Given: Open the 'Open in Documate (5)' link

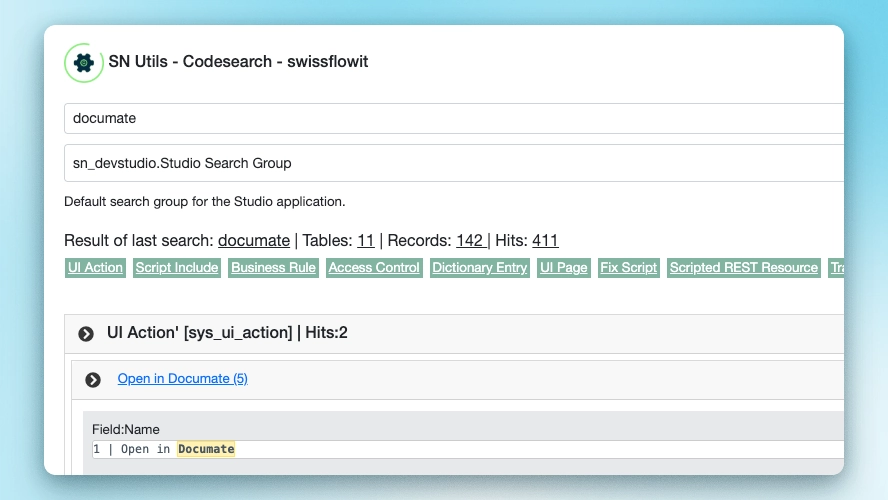Looking at the screenshot, I should click(182, 379).
